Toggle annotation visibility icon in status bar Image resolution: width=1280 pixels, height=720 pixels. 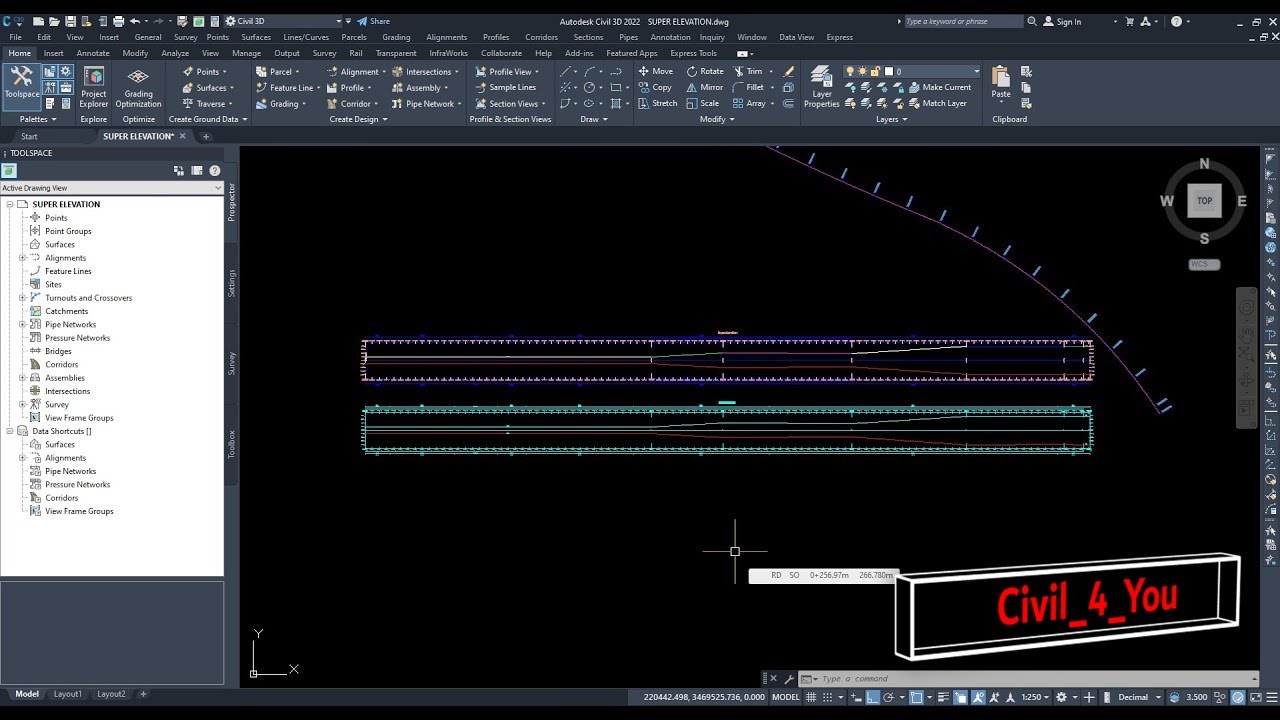[981, 697]
